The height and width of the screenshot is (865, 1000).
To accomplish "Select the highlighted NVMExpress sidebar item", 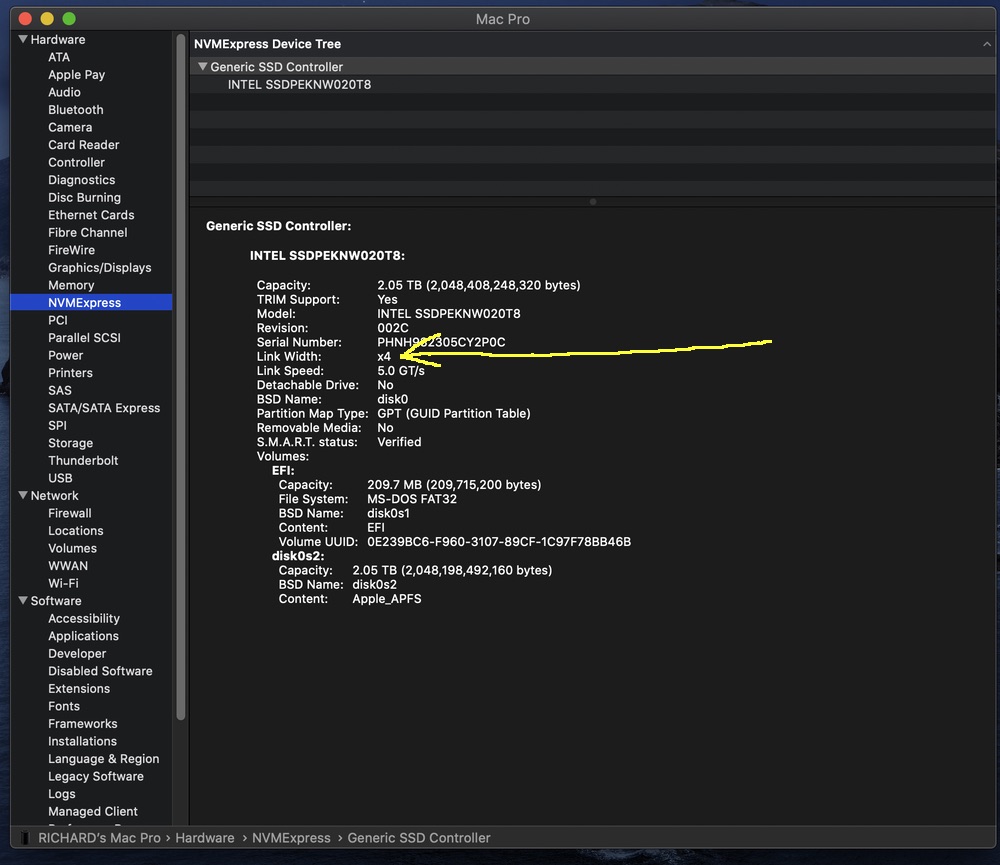I will 91,302.
